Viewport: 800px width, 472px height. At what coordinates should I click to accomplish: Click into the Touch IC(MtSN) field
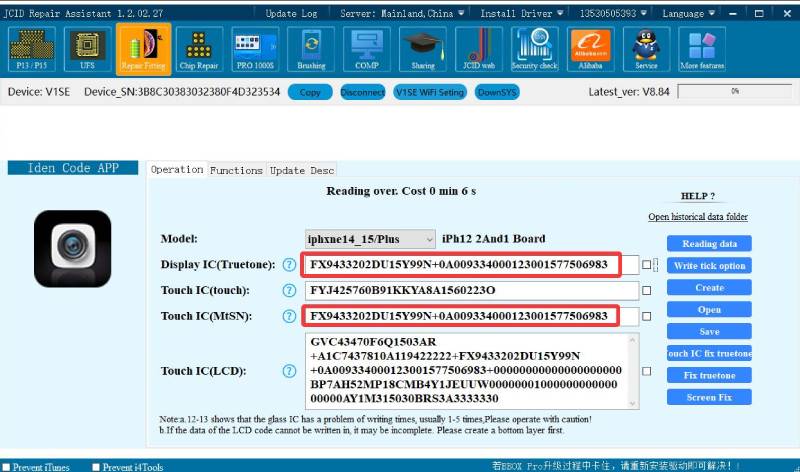pyautogui.click(x=471, y=316)
